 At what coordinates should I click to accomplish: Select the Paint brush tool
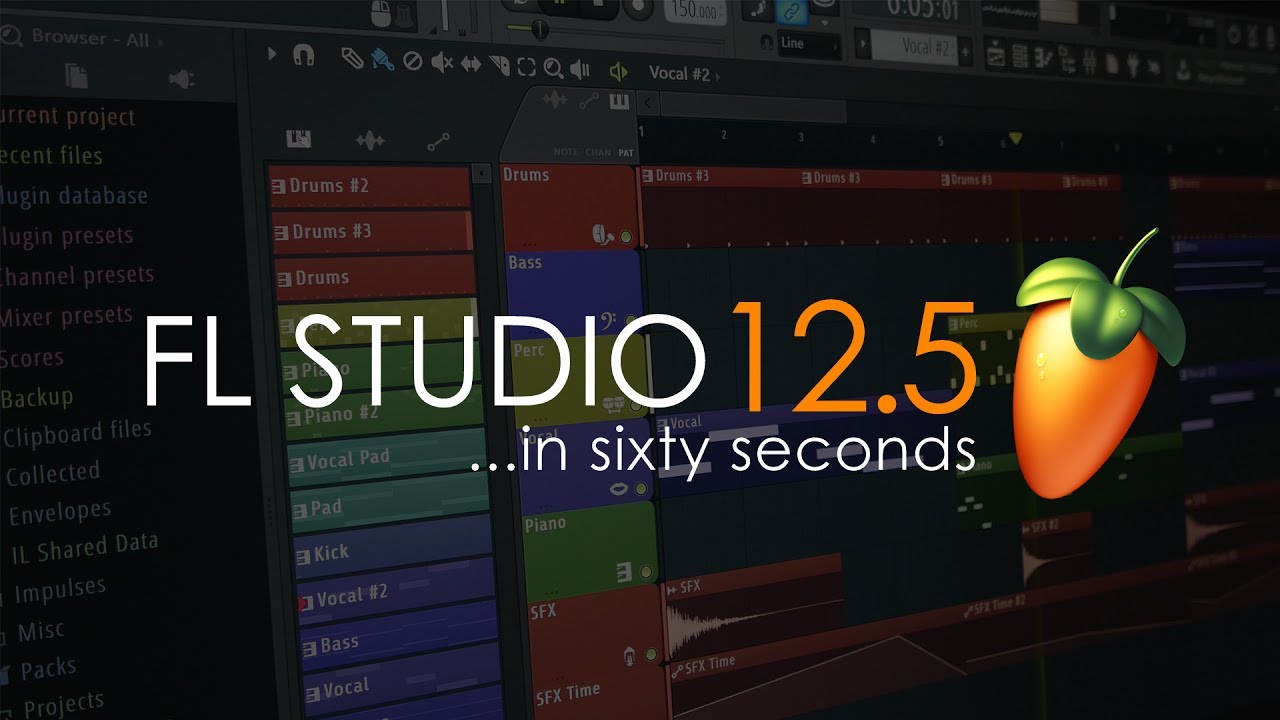coord(381,60)
